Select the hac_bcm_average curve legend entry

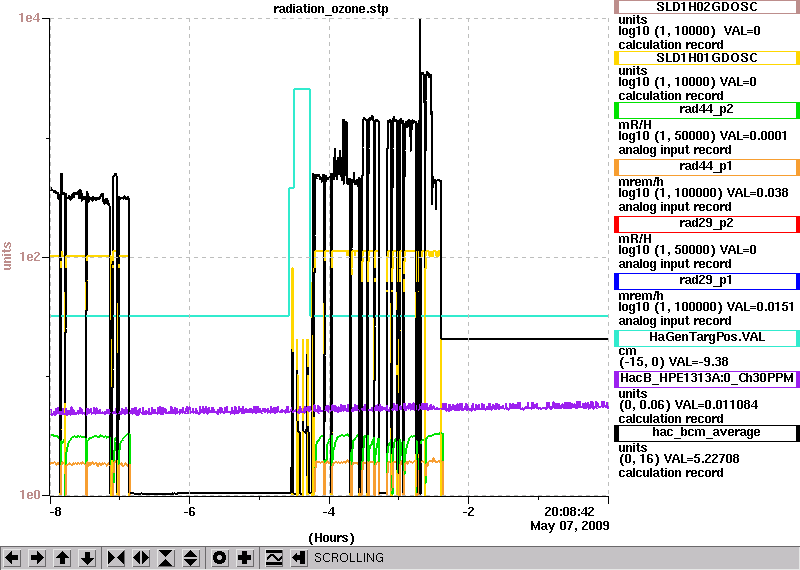tap(707, 433)
